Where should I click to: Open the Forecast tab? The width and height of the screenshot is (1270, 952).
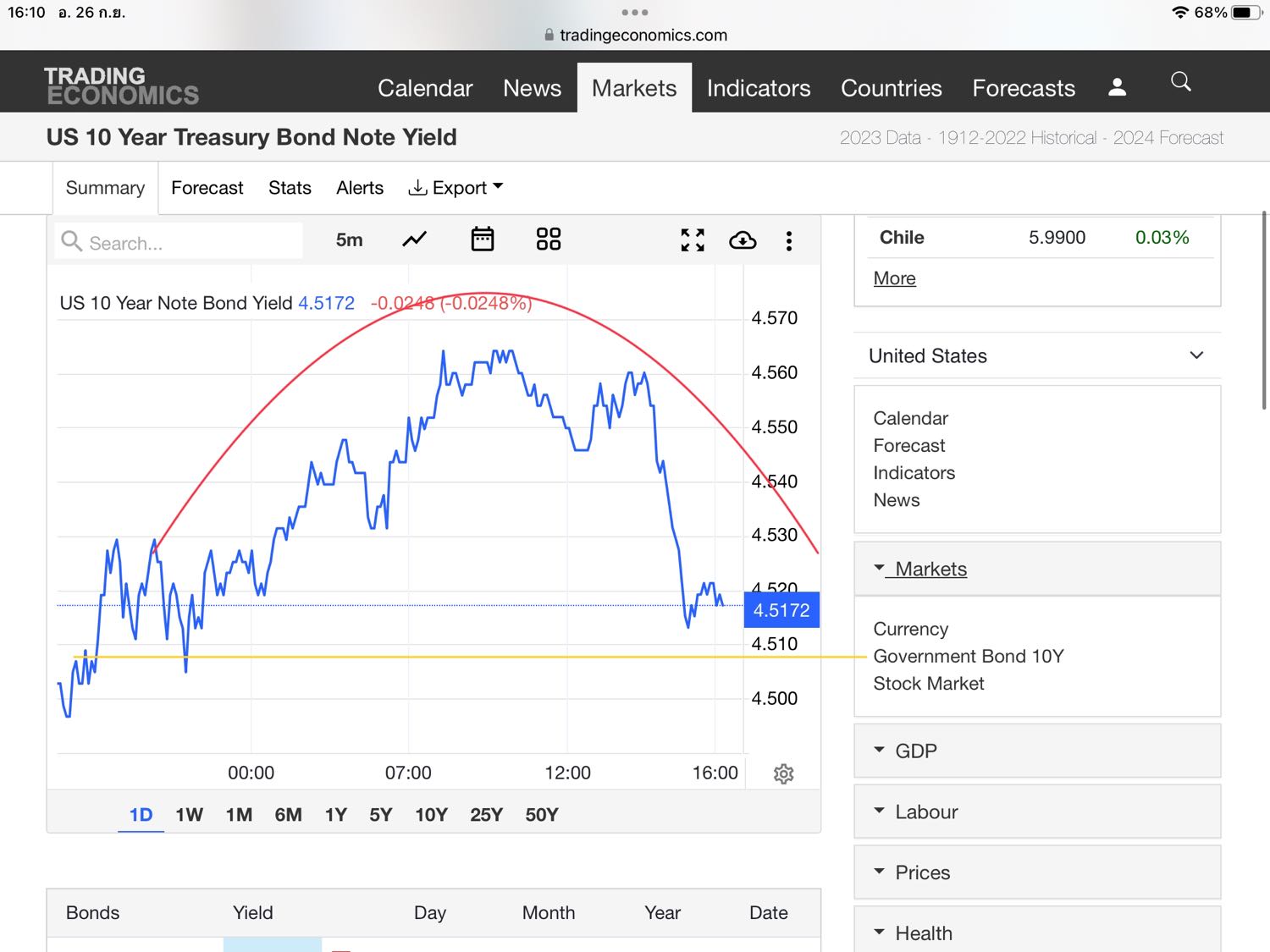tap(207, 188)
